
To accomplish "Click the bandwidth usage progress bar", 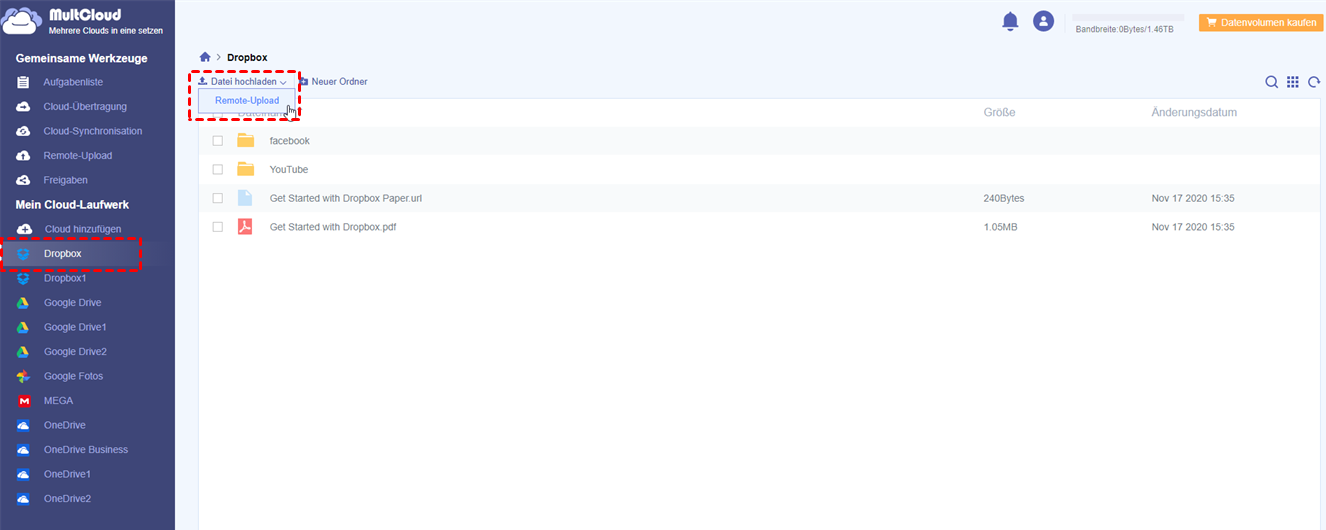I will (x=1128, y=18).
